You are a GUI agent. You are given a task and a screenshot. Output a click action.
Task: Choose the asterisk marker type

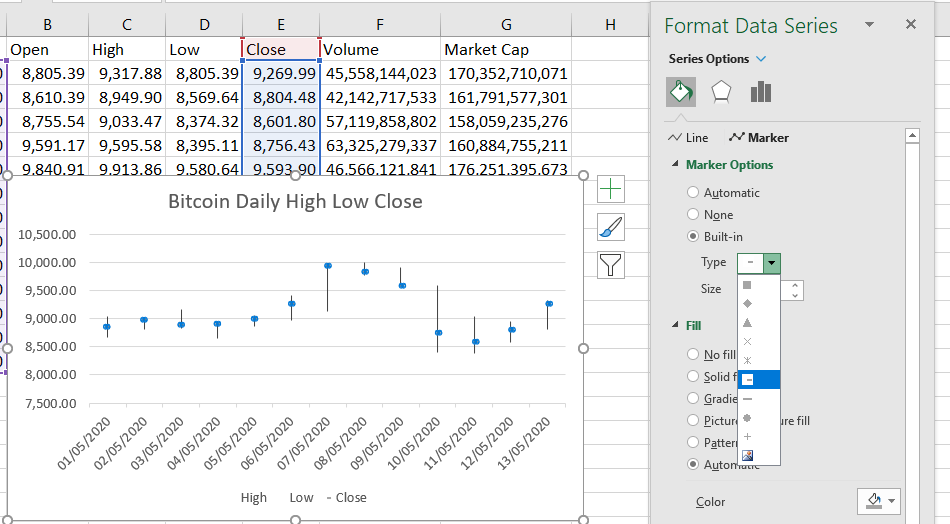coord(747,360)
